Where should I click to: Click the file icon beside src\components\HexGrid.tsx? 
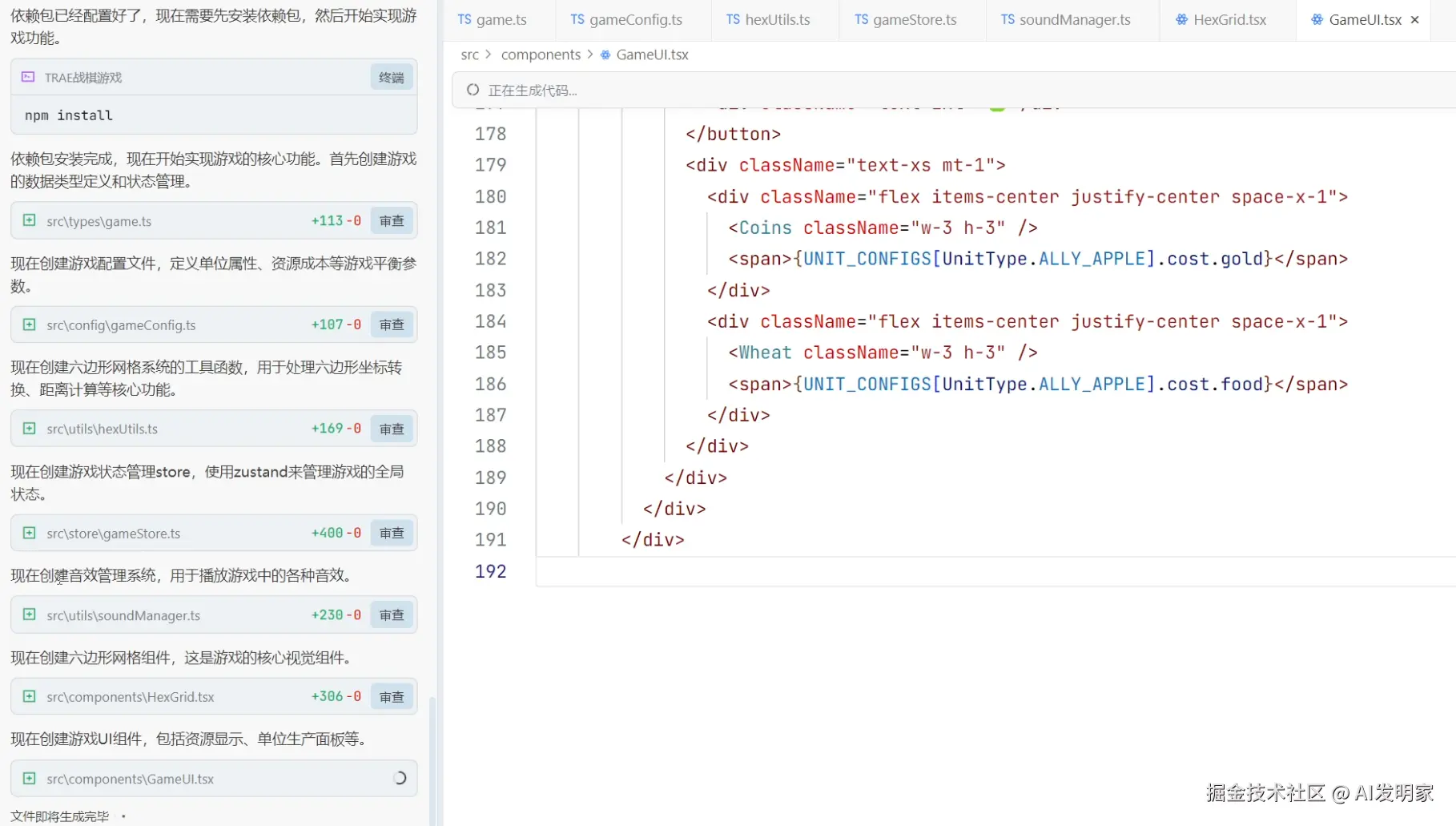click(30, 696)
